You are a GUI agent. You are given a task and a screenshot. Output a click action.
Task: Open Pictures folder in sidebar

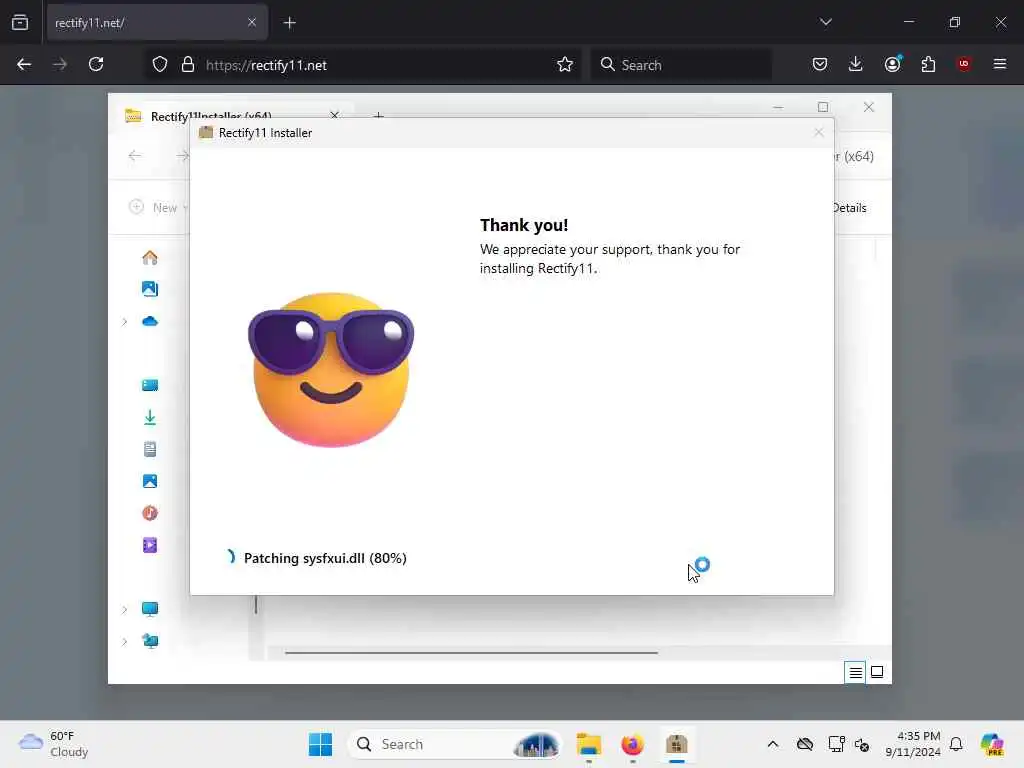coord(150,481)
